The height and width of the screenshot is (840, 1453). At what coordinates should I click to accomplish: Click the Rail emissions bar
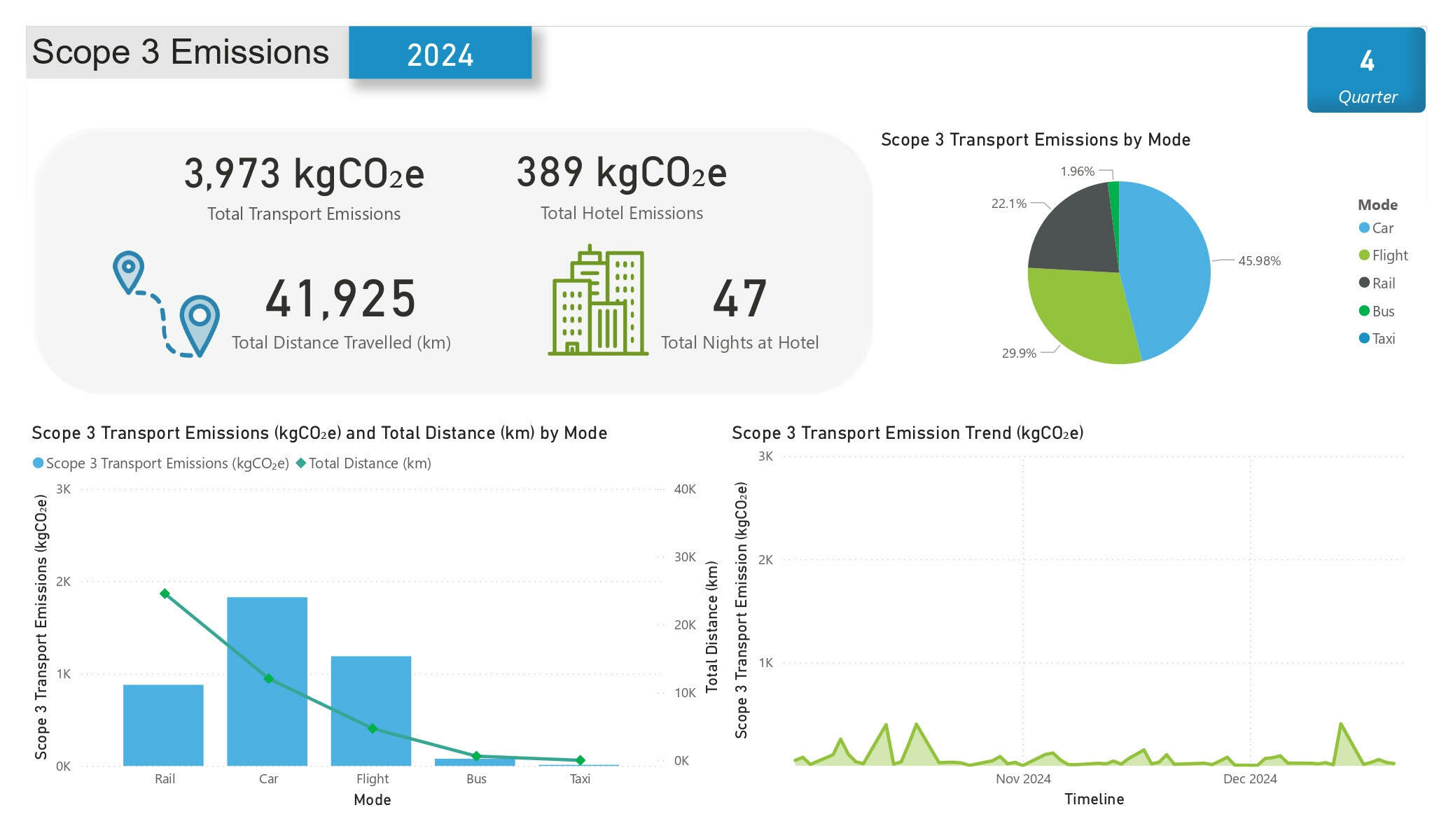coord(163,724)
